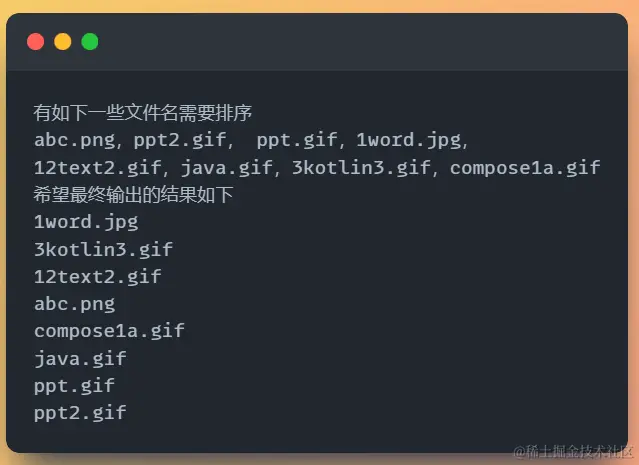The height and width of the screenshot is (465, 639).
Task: Click ppt2.gif in the unsorted input line
Action: click(x=180, y=140)
